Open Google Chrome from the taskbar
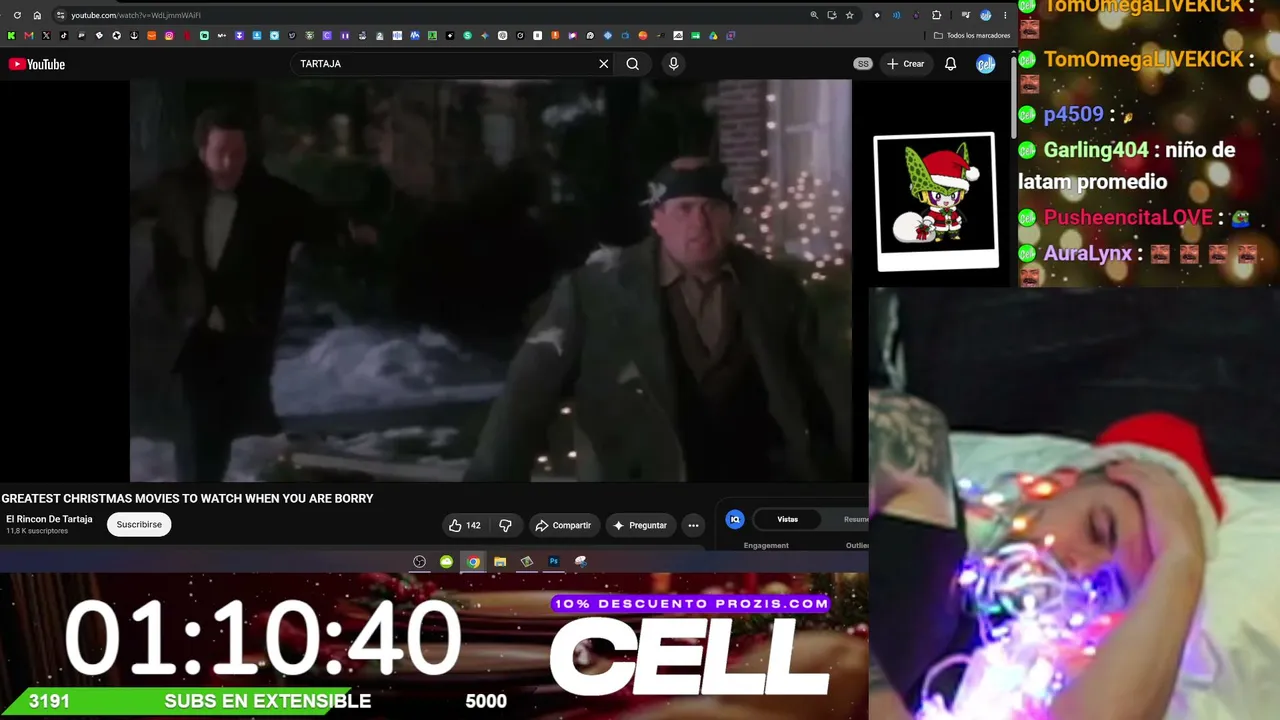 473,562
